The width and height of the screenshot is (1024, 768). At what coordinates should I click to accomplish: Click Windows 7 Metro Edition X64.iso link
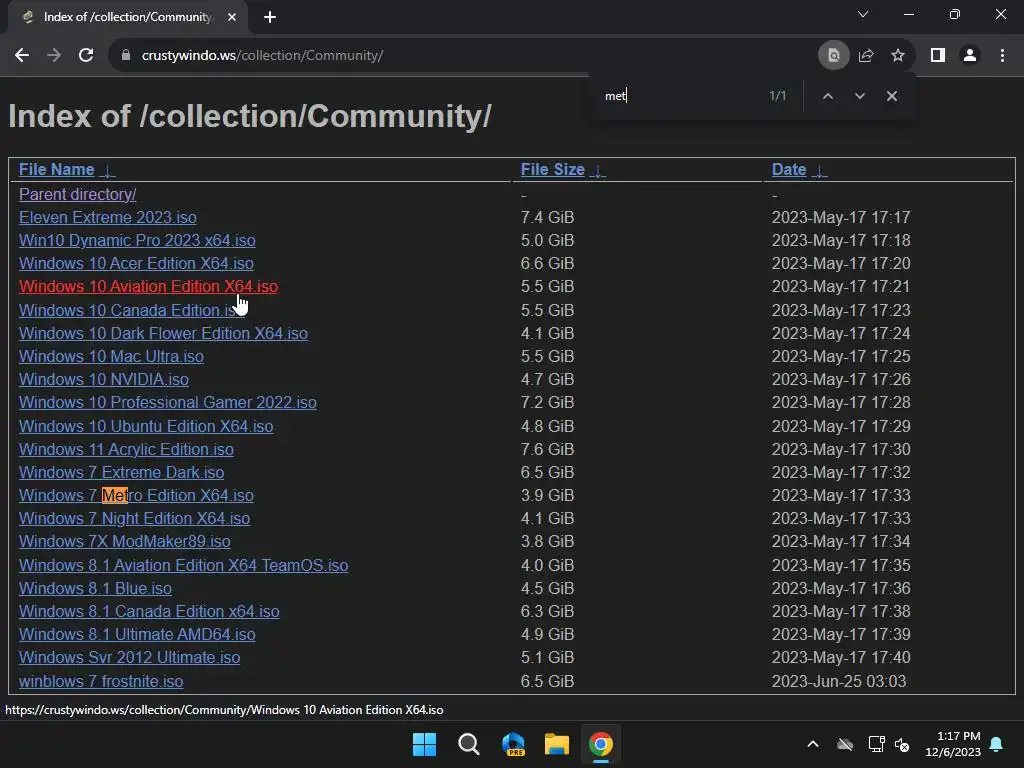(x=136, y=496)
